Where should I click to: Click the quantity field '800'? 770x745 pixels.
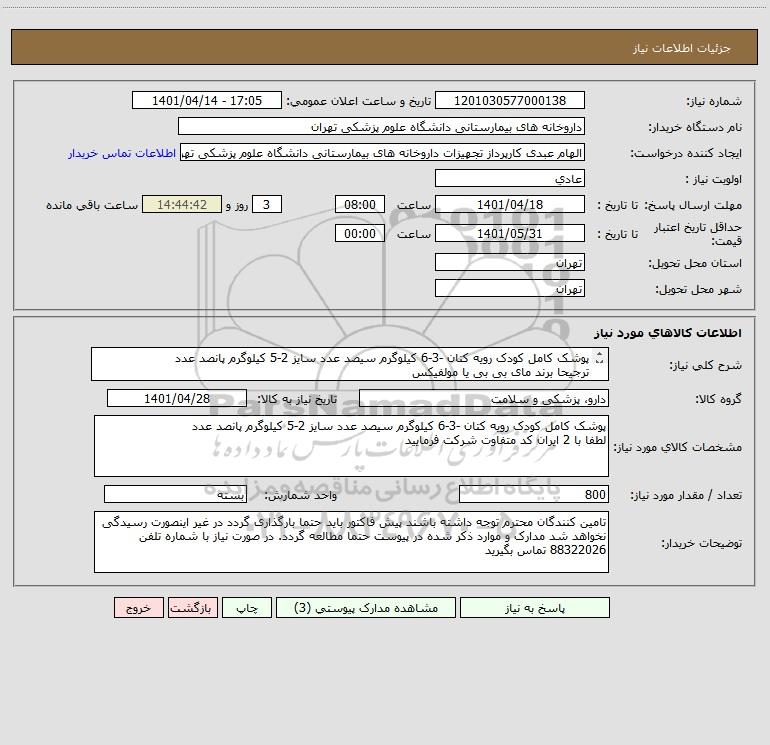(x=534, y=494)
